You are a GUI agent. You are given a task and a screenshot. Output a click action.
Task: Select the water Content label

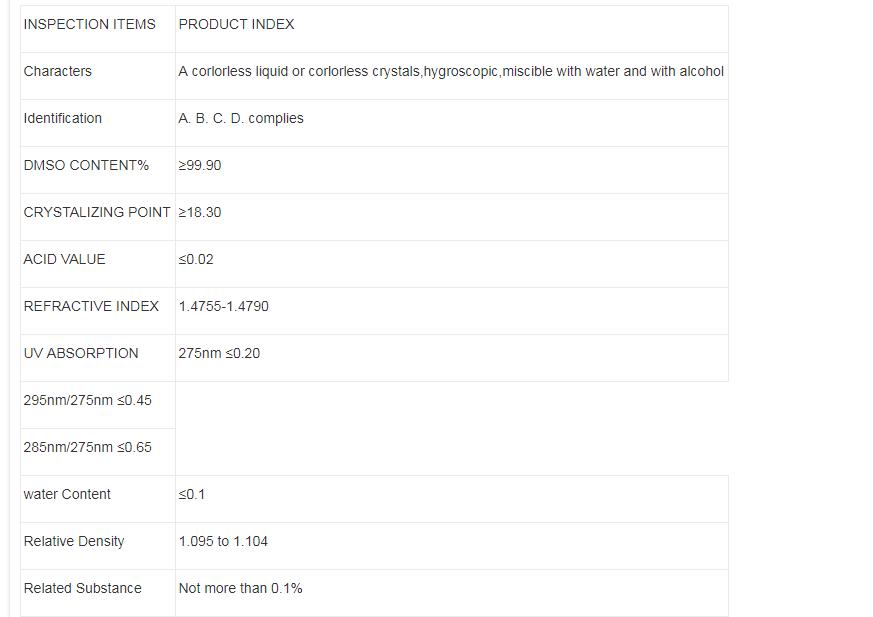point(67,494)
